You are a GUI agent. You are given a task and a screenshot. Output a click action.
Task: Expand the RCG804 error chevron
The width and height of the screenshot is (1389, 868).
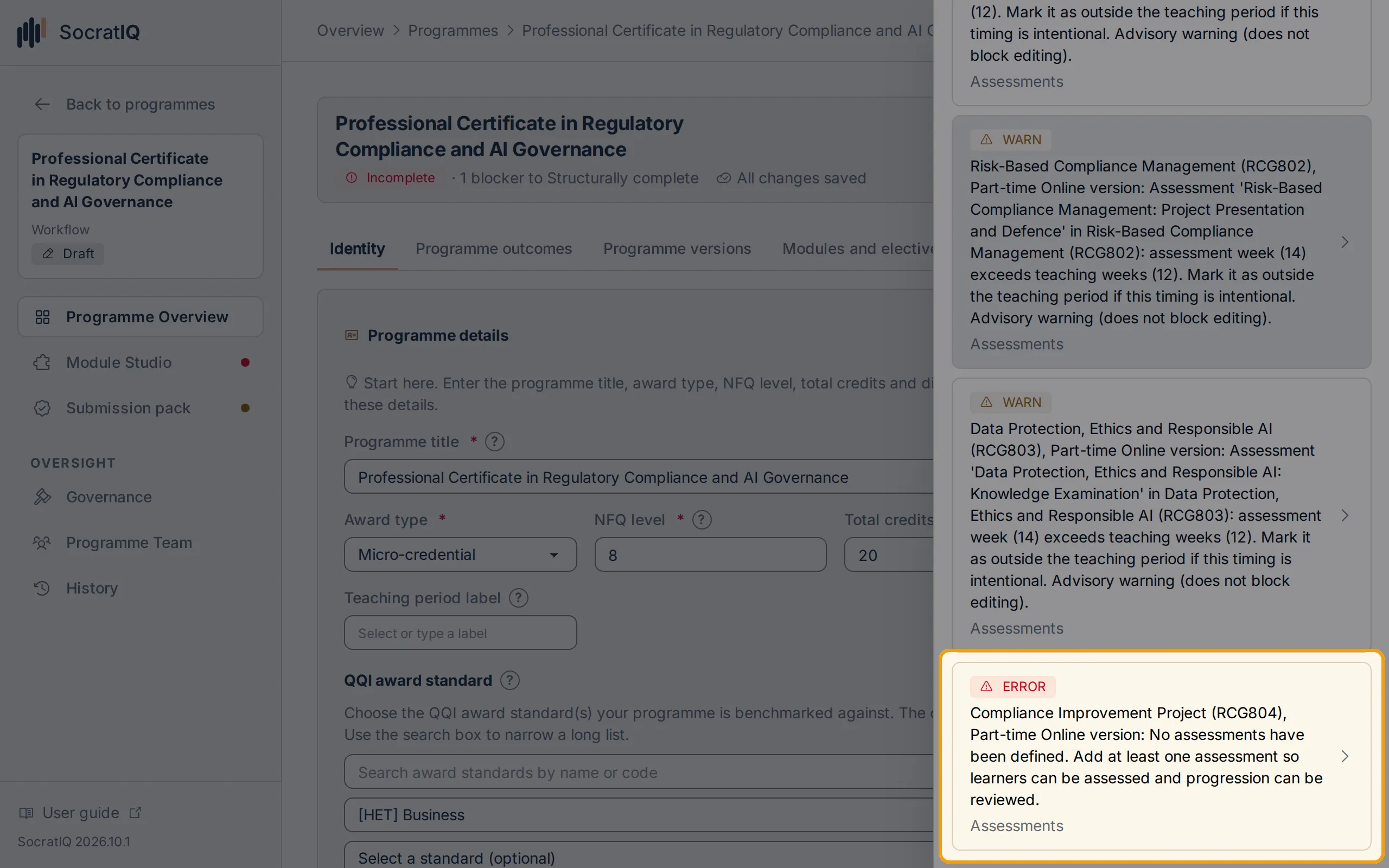[1345, 756]
